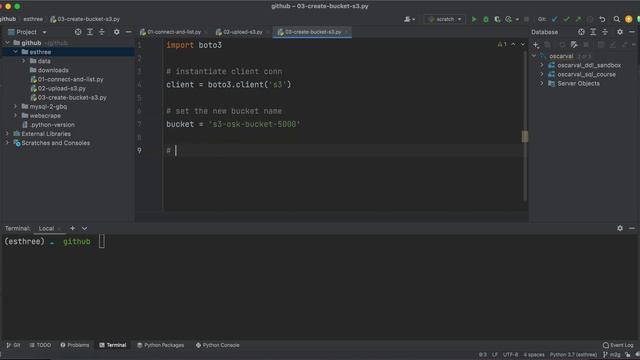This screenshot has height=360, width=640.
Task: Hide the Terminal panel with minus icon
Action: coord(631,228)
